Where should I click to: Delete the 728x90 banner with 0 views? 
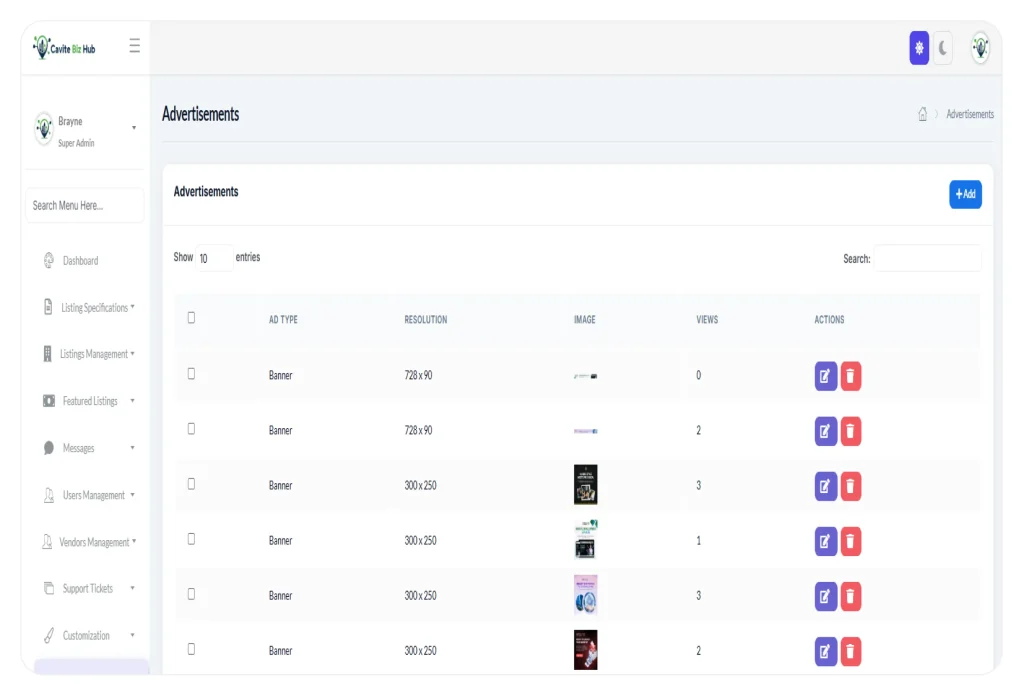850,376
